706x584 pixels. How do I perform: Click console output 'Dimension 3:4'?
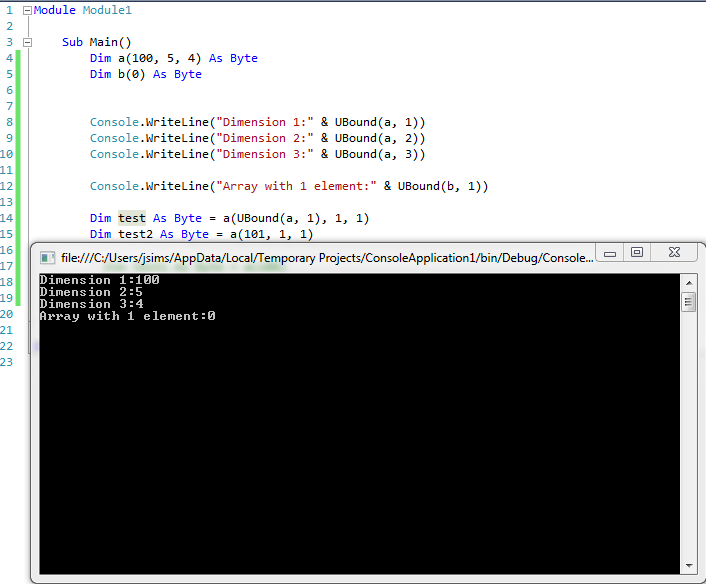point(91,304)
